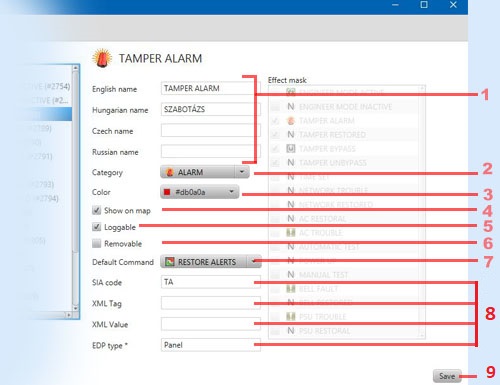Expand the Color #db0a0a dropdown
Image resolution: width=500 pixels, height=385 pixels.
pos(231,192)
